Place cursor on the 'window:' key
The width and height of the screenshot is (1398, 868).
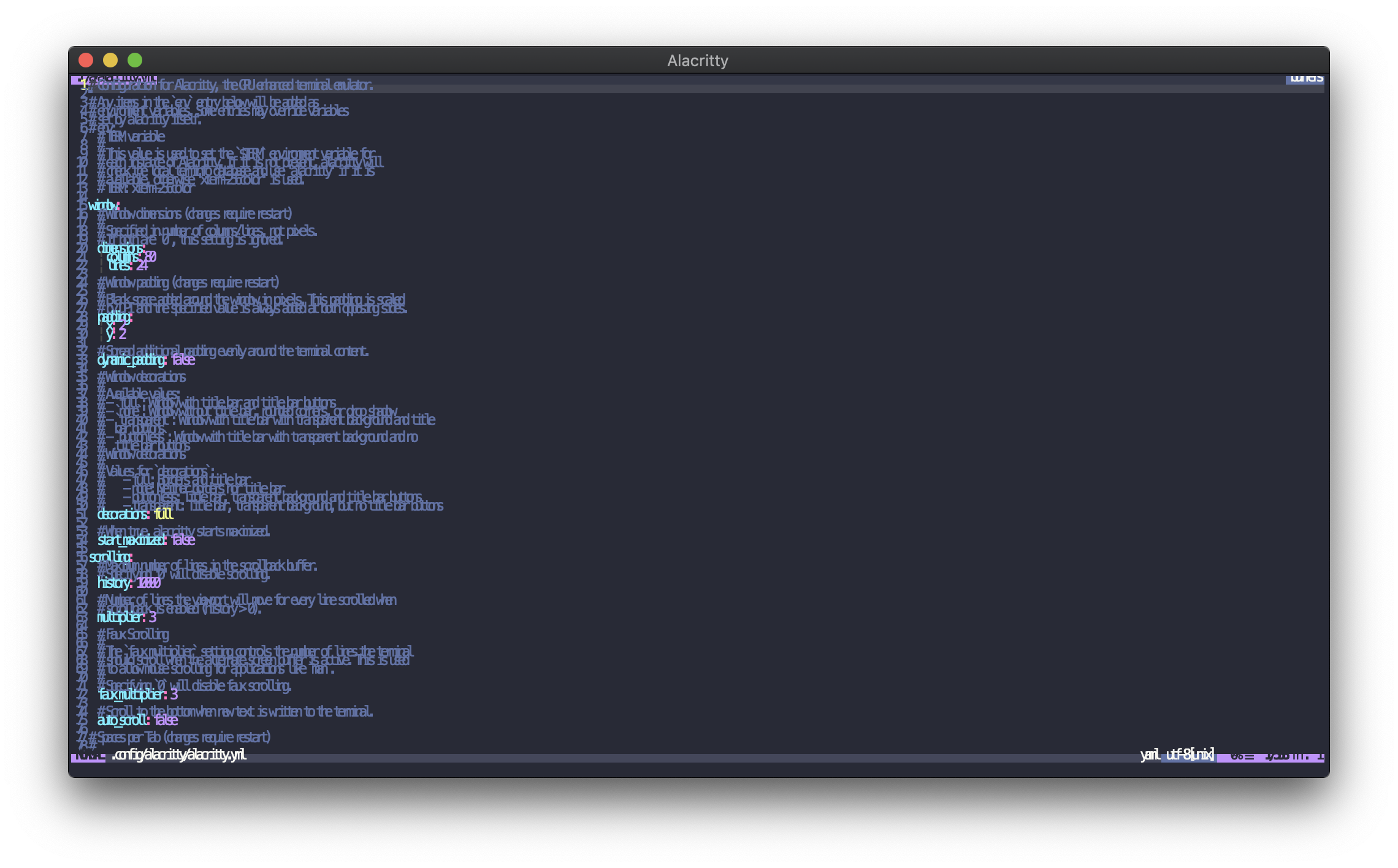(104, 205)
